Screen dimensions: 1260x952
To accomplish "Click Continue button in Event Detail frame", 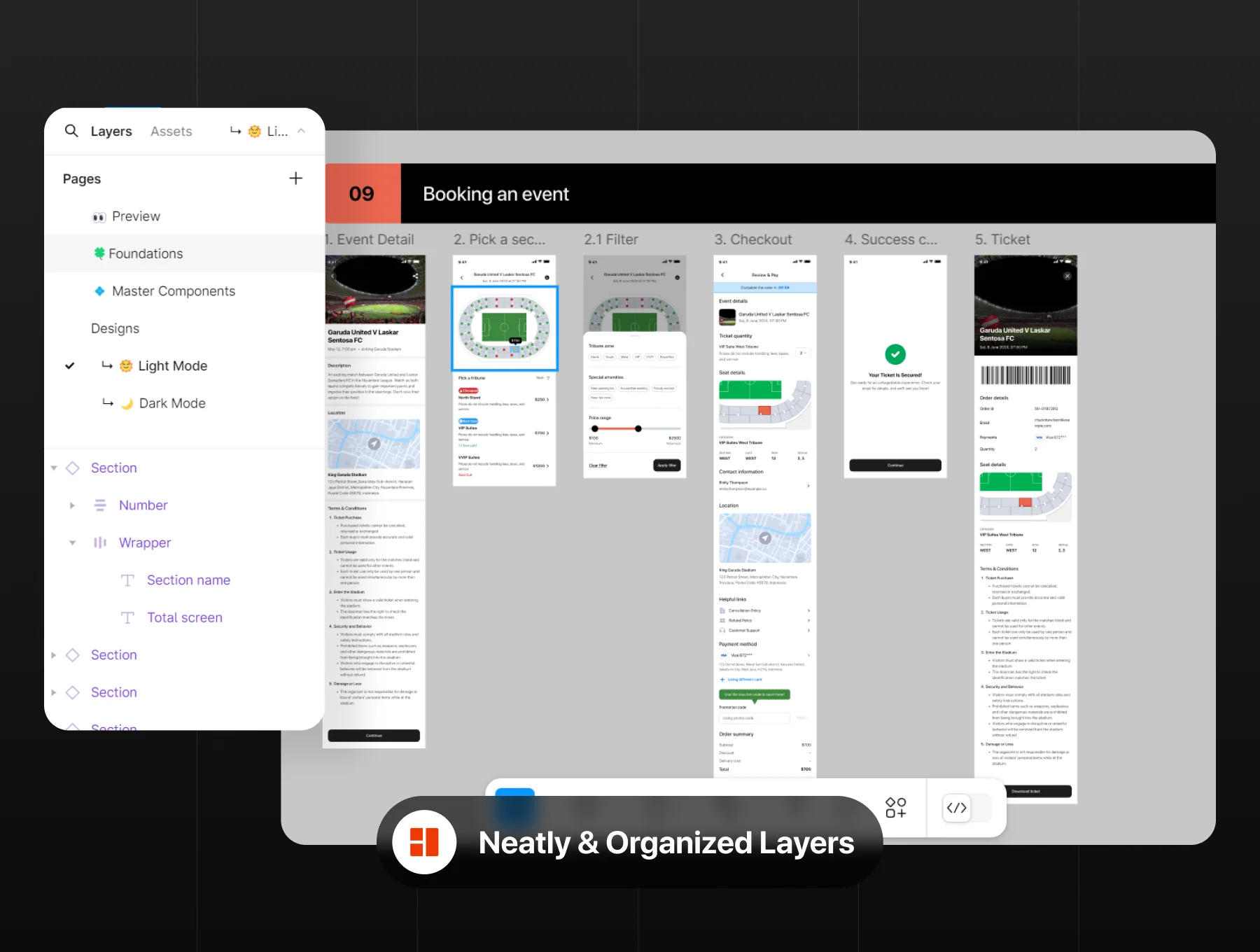I will 374,736.
